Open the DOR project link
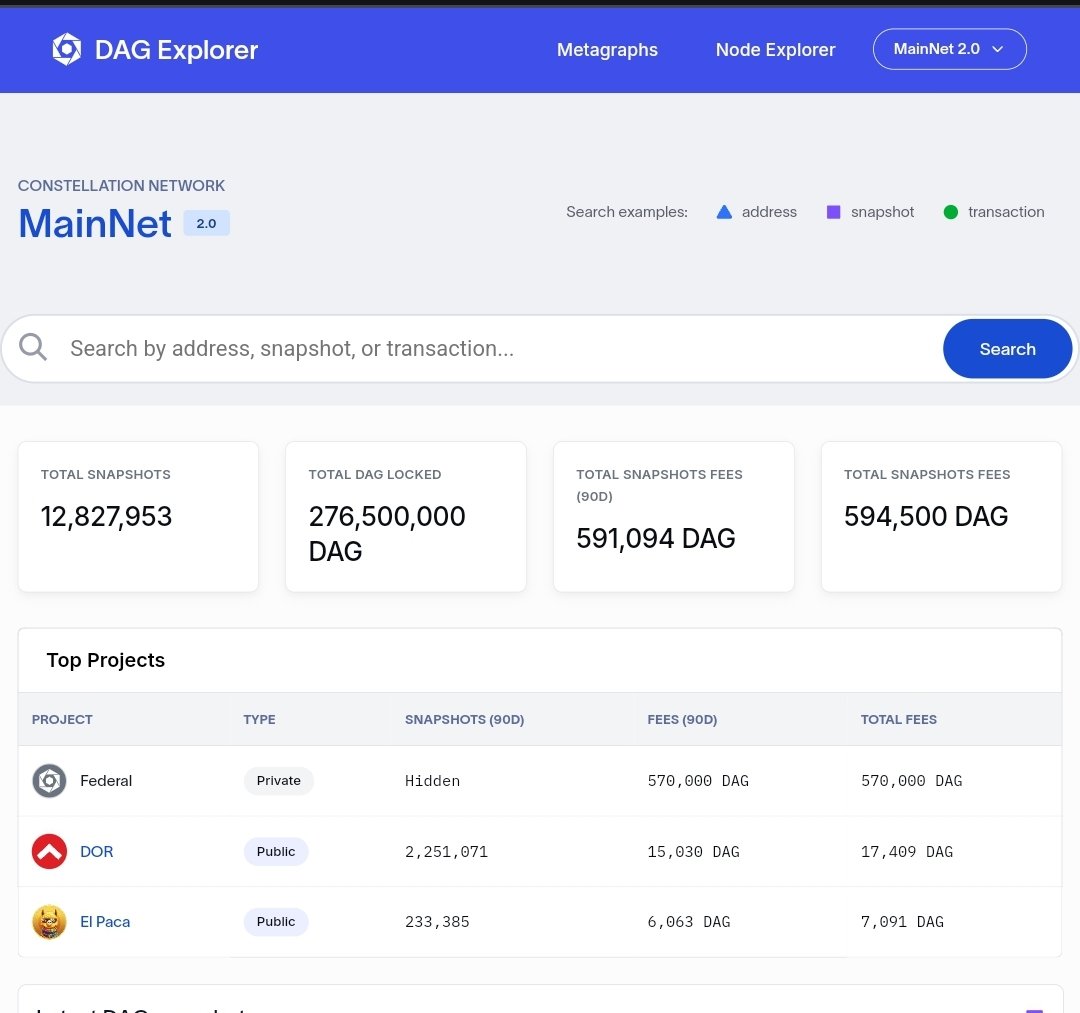 (96, 851)
